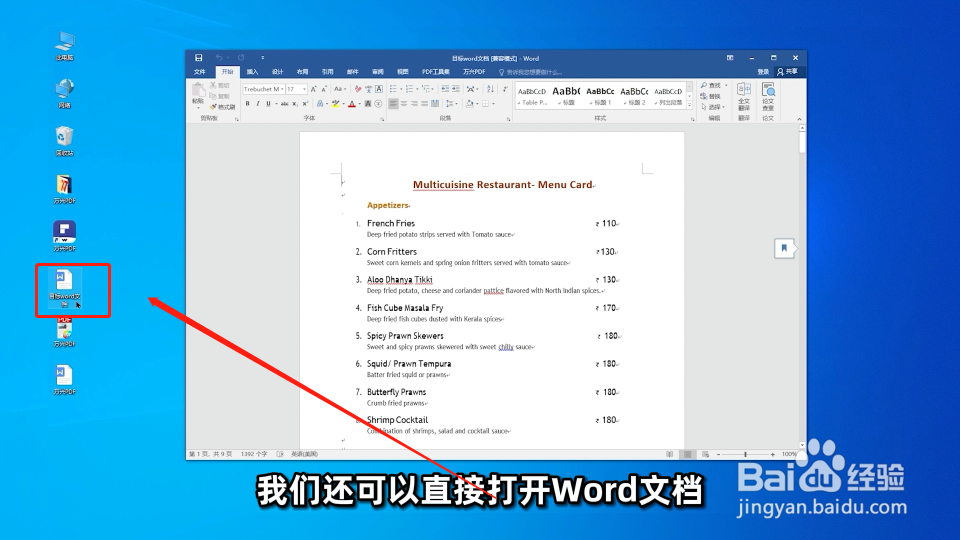Apply the 标题 2 style
Screen dimensions: 960x540
(x=634, y=96)
